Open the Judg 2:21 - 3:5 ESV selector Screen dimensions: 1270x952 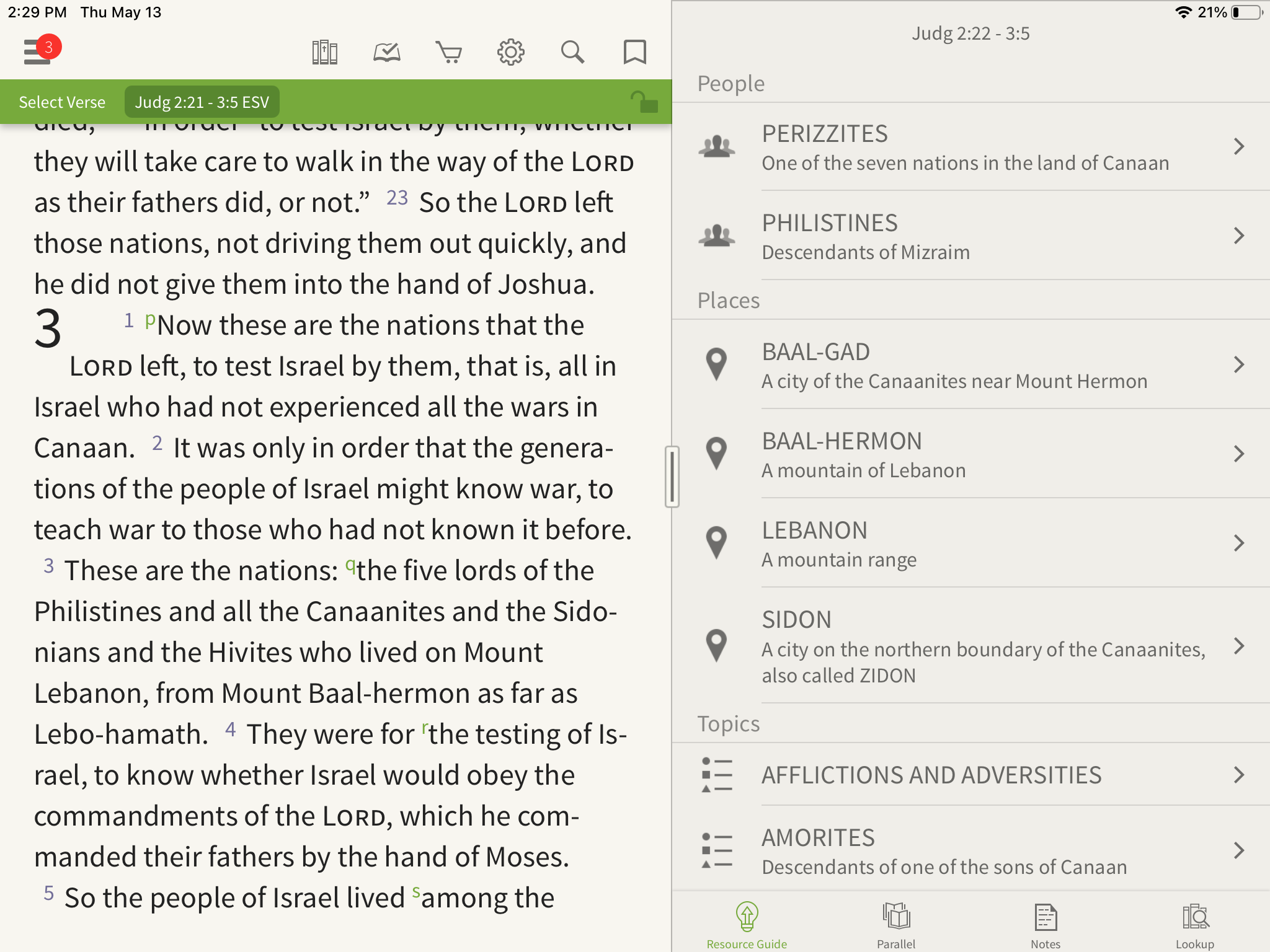pyautogui.click(x=202, y=102)
